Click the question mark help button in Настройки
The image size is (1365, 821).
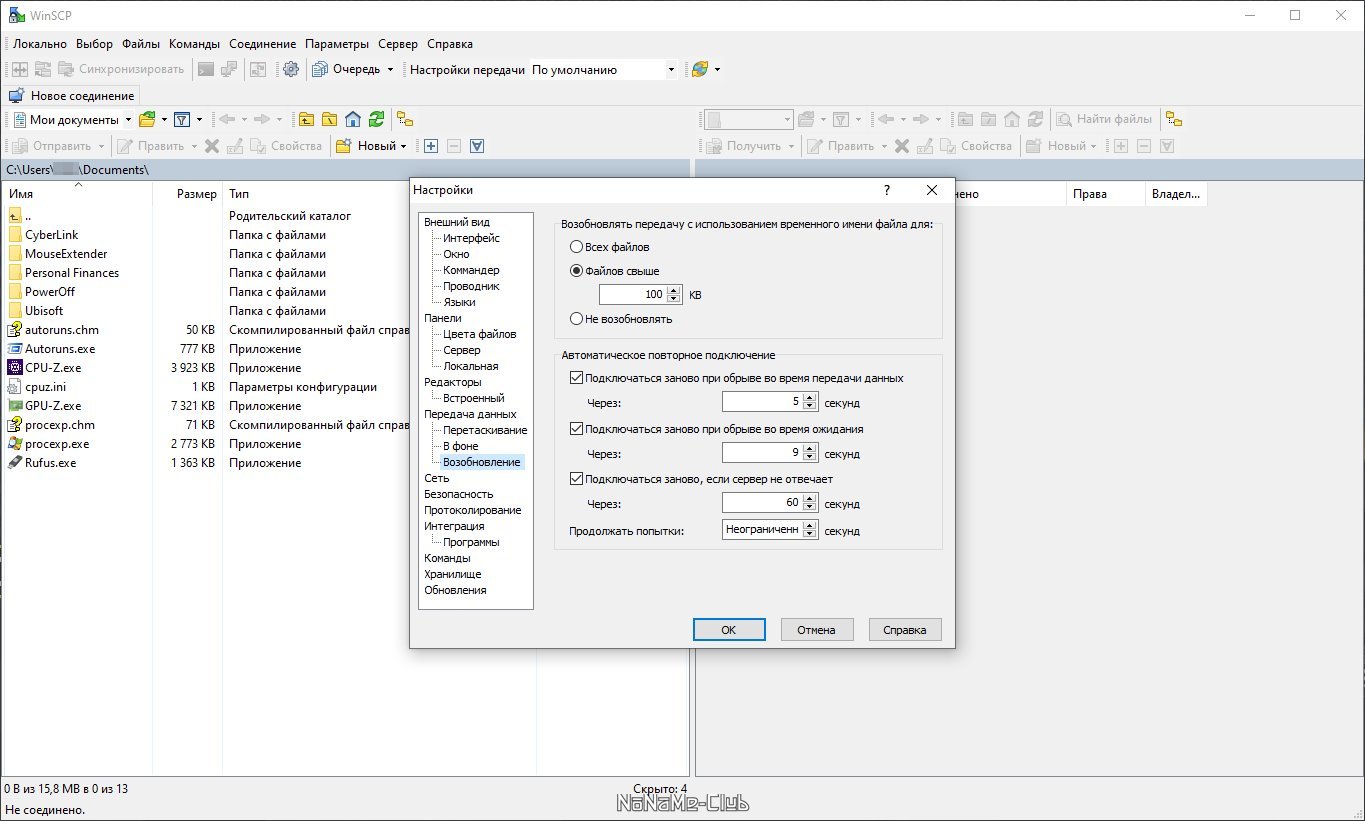(886, 190)
